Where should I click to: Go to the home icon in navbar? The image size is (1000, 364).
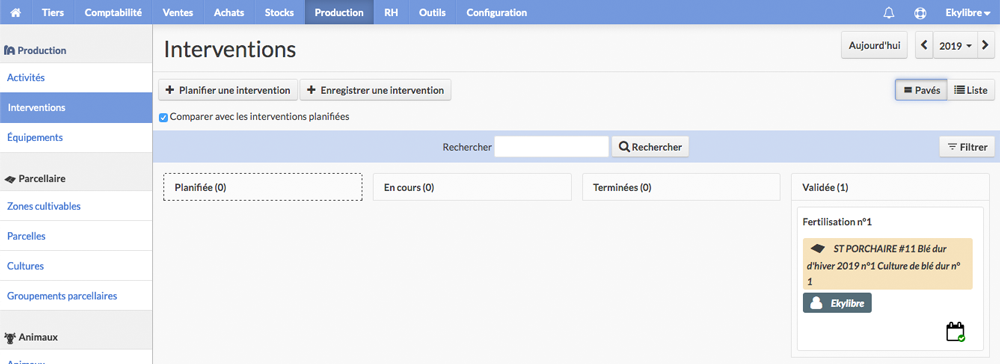[x=16, y=13]
